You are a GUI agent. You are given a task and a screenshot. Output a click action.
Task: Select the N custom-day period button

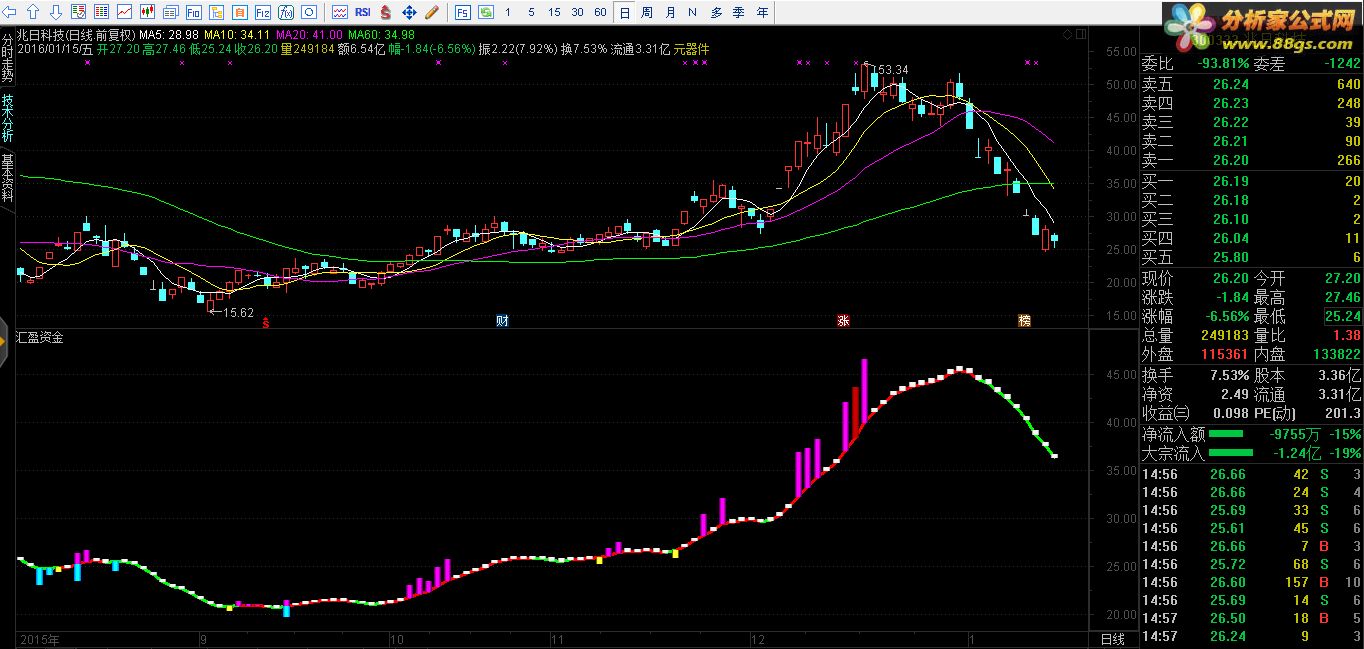click(x=692, y=12)
